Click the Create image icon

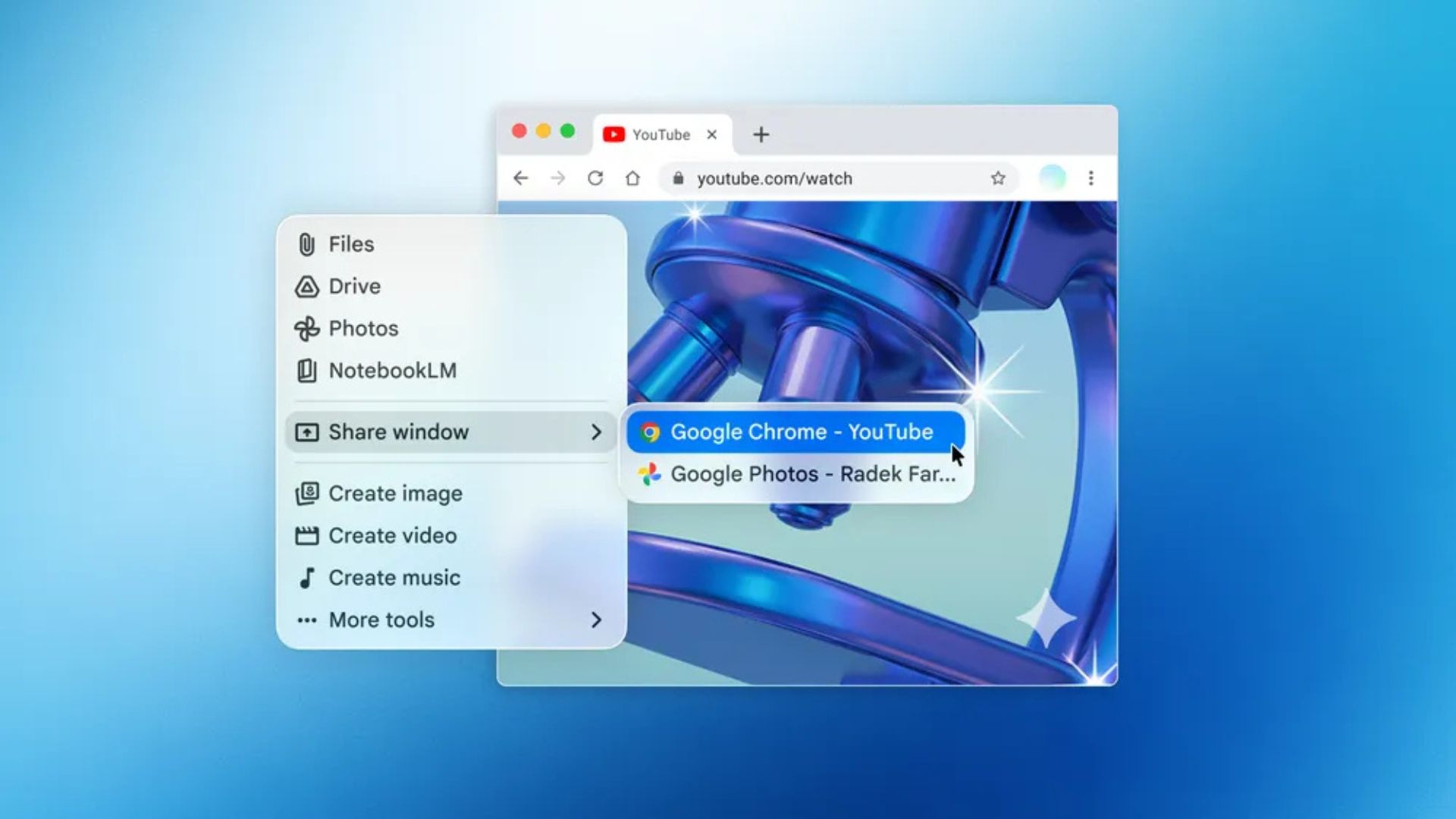coord(306,493)
